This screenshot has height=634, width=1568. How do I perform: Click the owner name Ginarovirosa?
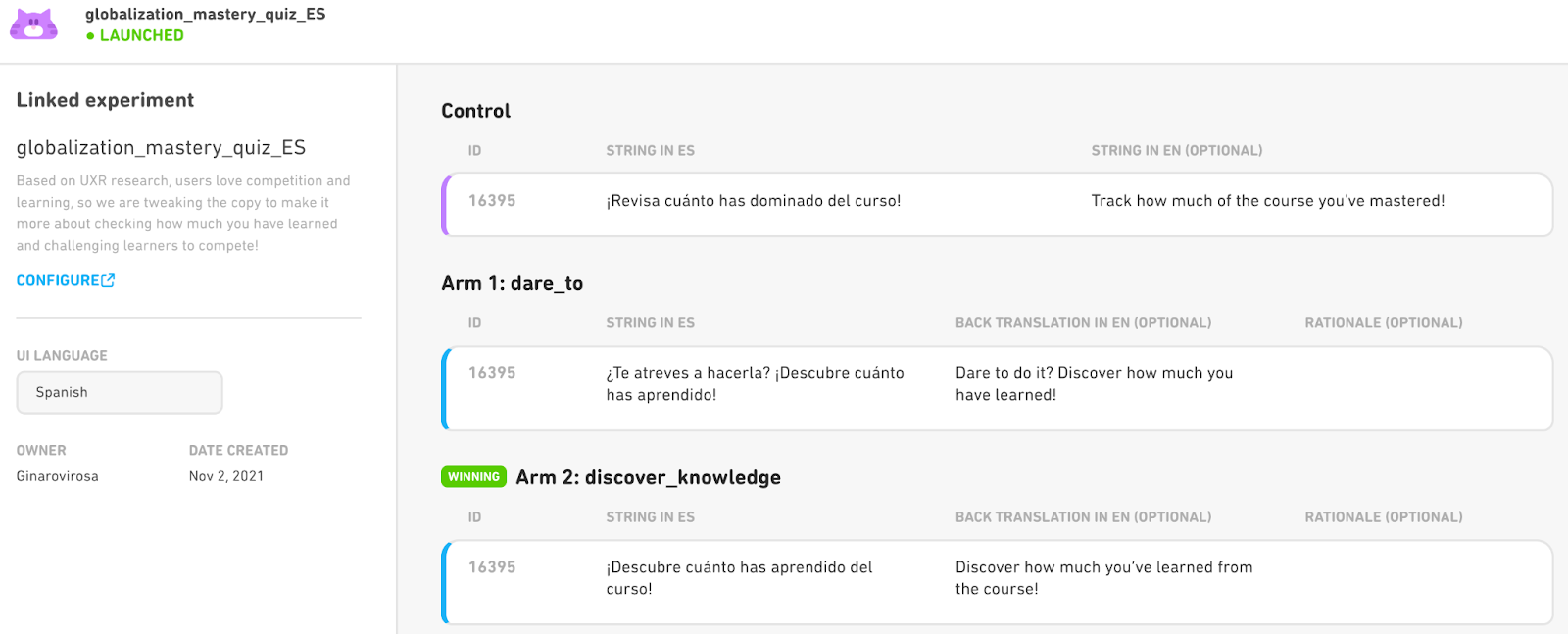point(57,476)
